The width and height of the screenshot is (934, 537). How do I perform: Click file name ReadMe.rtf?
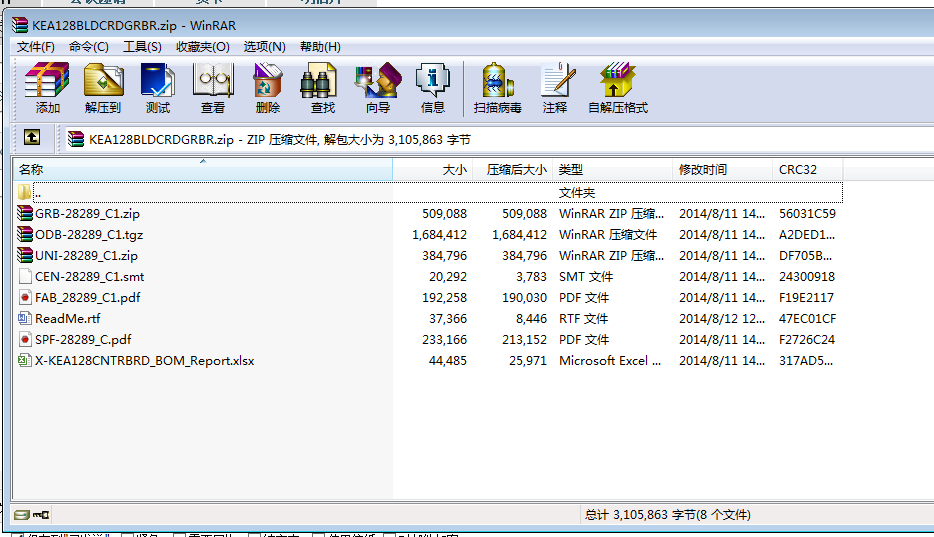[68, 319]
